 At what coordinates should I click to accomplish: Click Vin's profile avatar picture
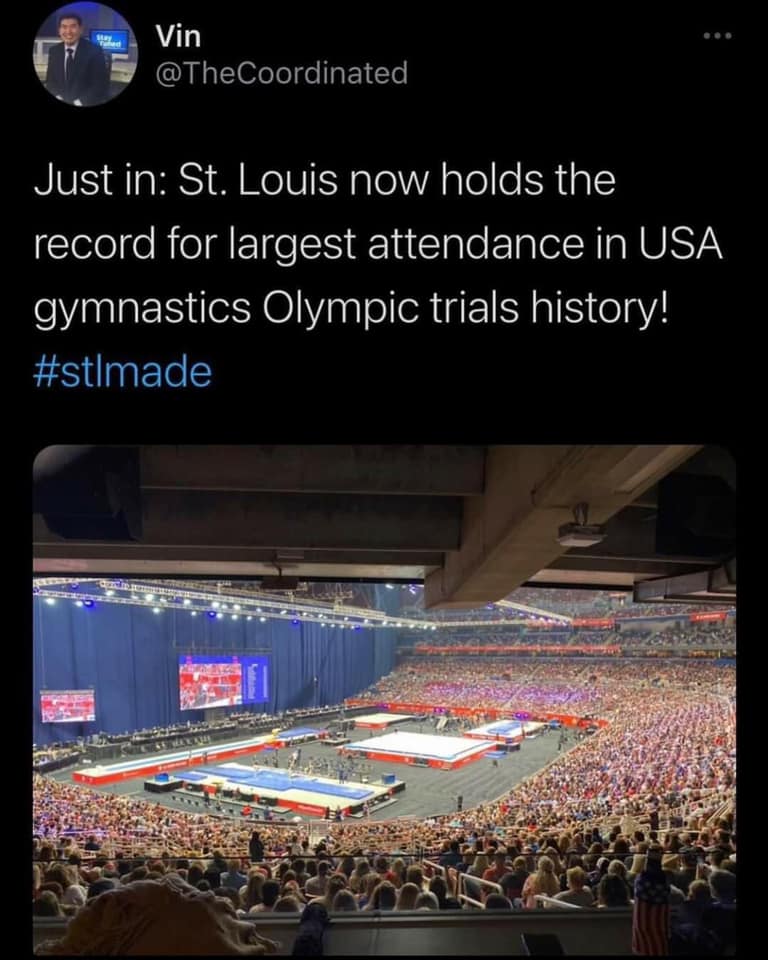(x=85, y=55)
